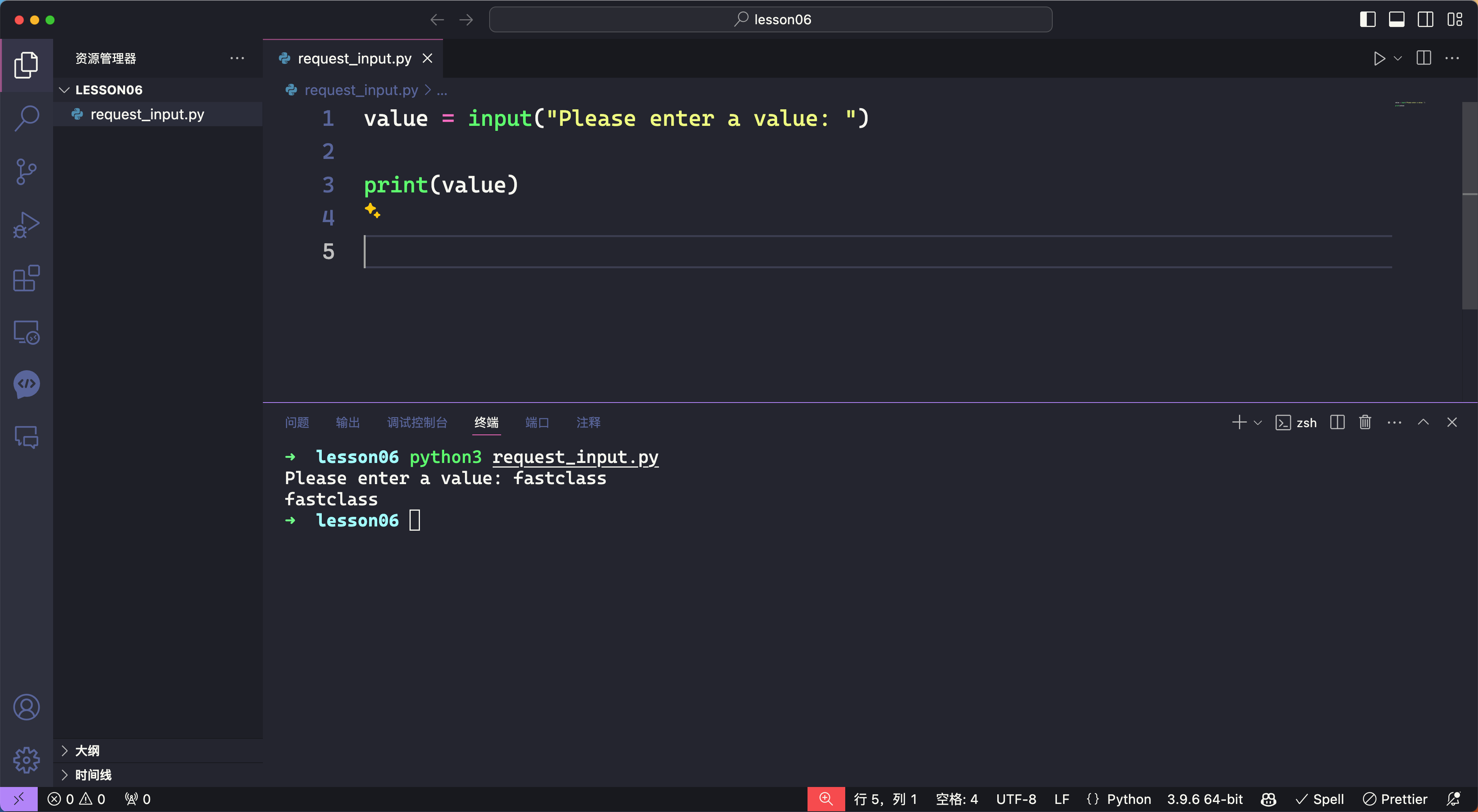1478x812 pixels.
Task: Open the Run and Debug view
Action: tap(27, 225)
